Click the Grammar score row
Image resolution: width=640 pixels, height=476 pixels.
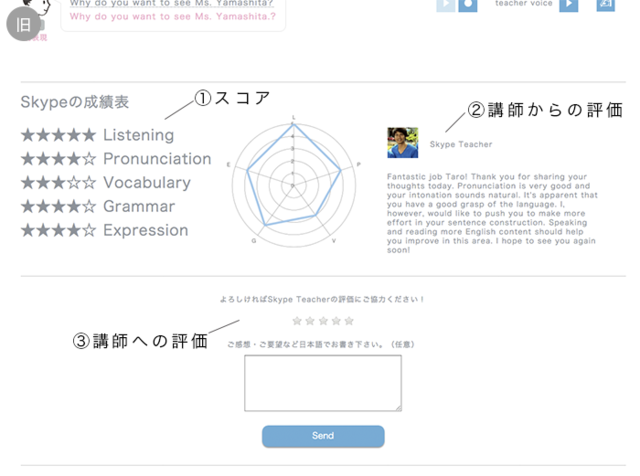pos(97,207)
